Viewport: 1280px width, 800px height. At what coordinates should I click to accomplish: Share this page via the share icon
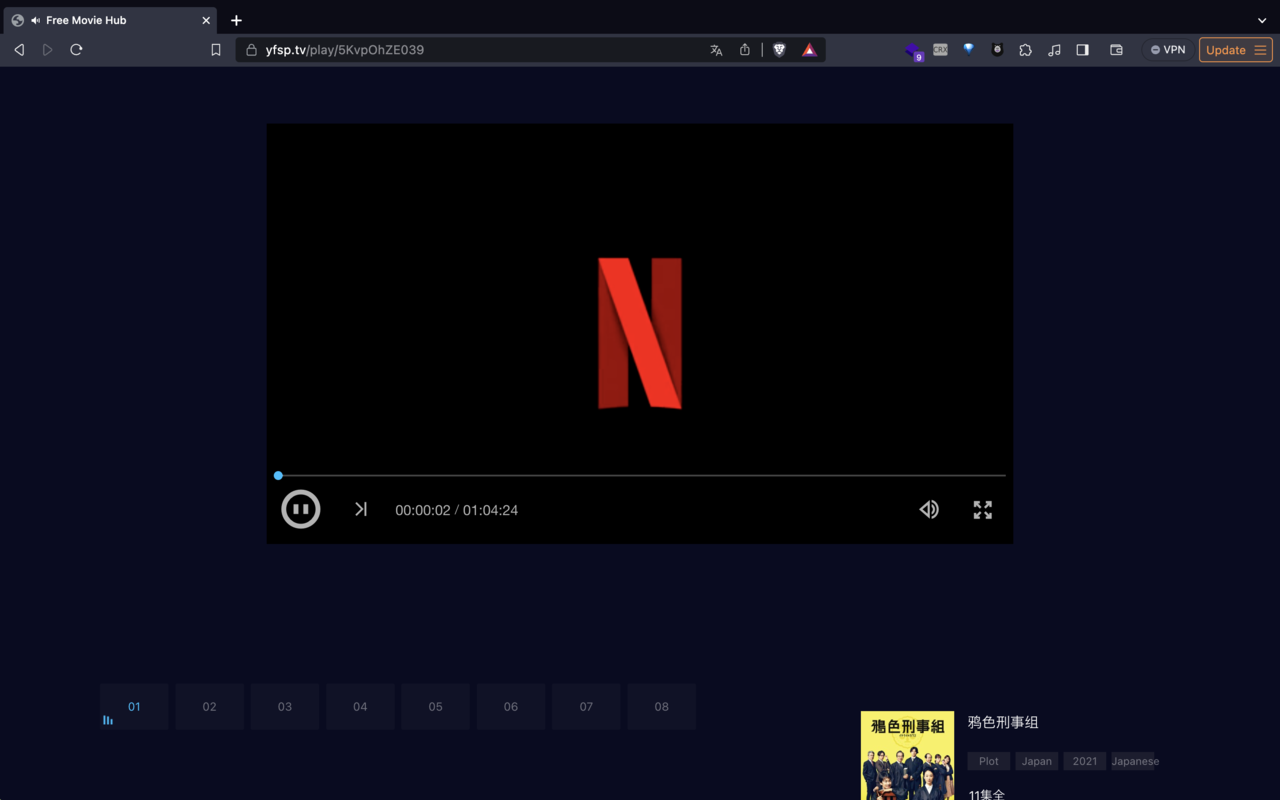pyautogui.click(x=745, y=50)
